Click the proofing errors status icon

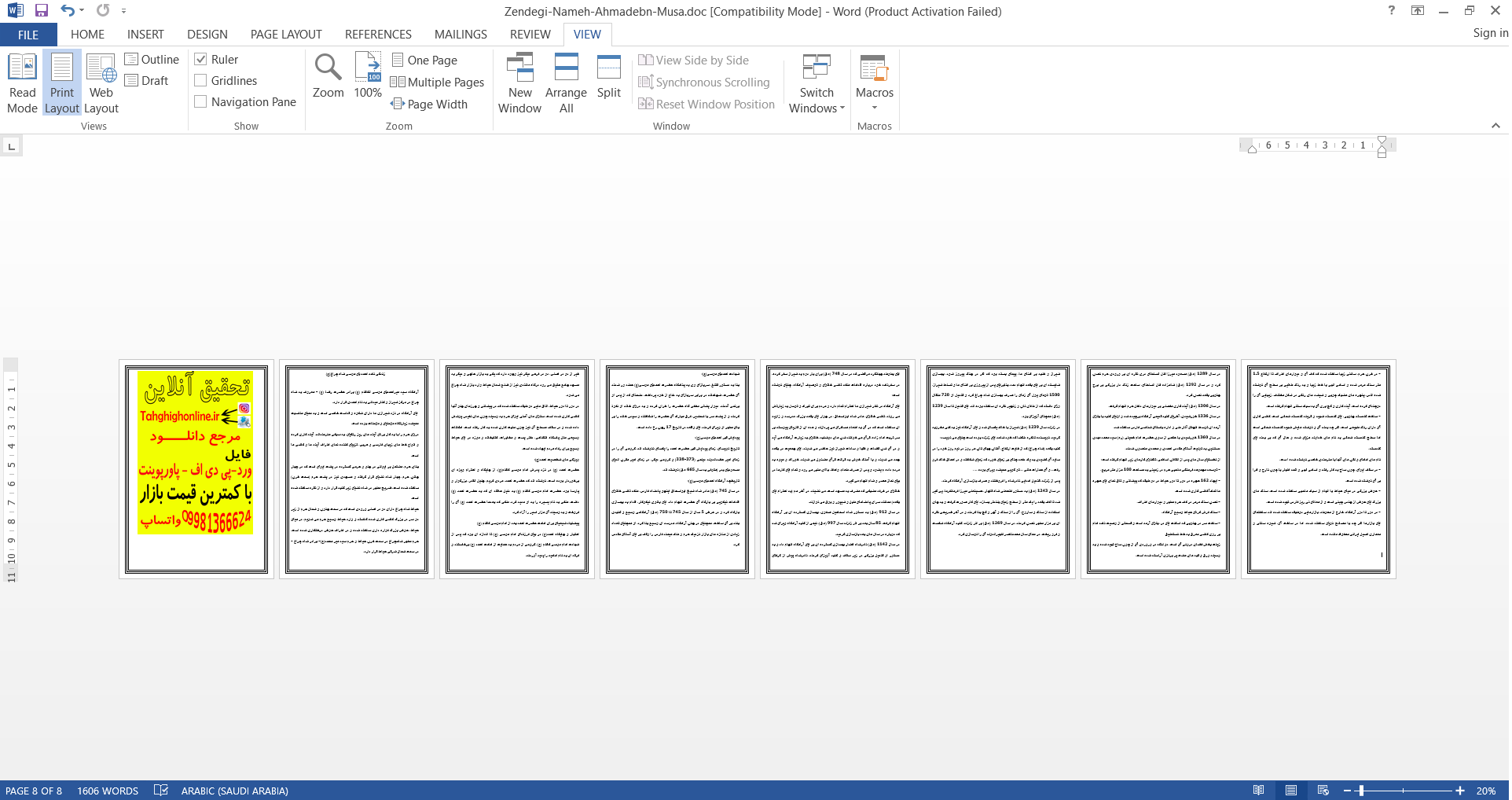161,791
